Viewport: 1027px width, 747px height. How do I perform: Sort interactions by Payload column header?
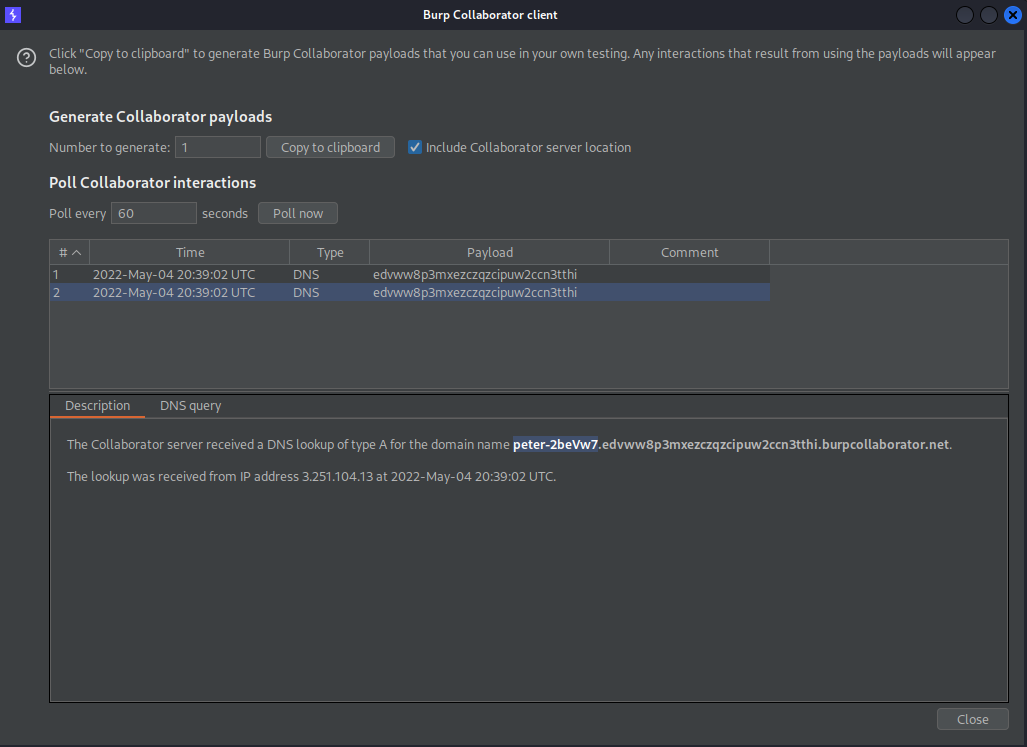[490, 252]
